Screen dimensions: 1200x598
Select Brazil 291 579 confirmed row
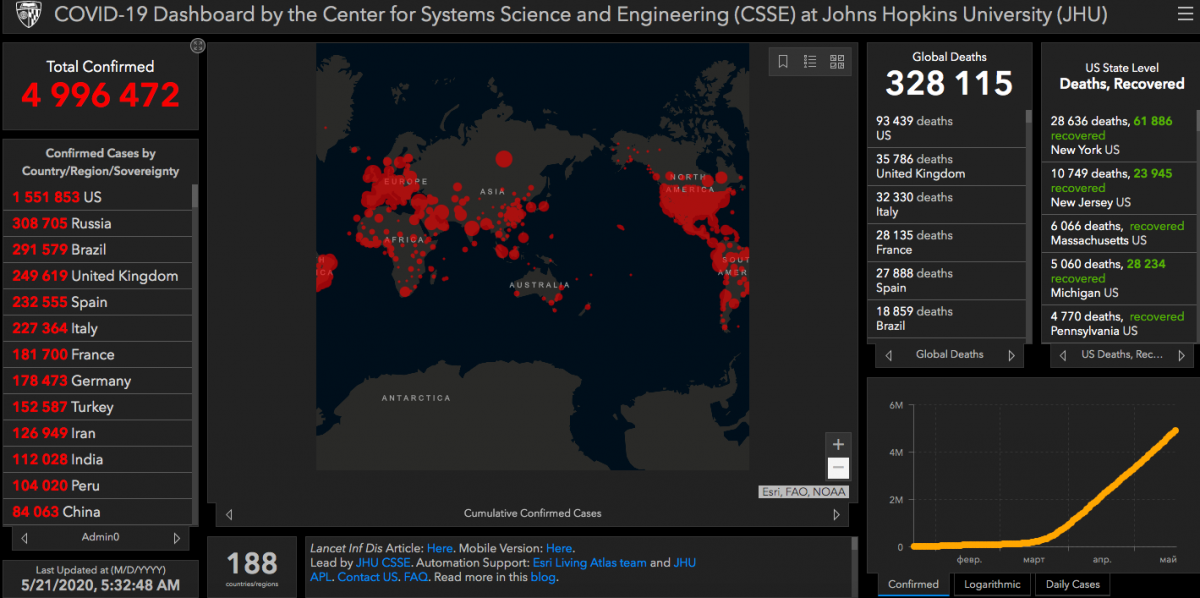coord(97,249)
